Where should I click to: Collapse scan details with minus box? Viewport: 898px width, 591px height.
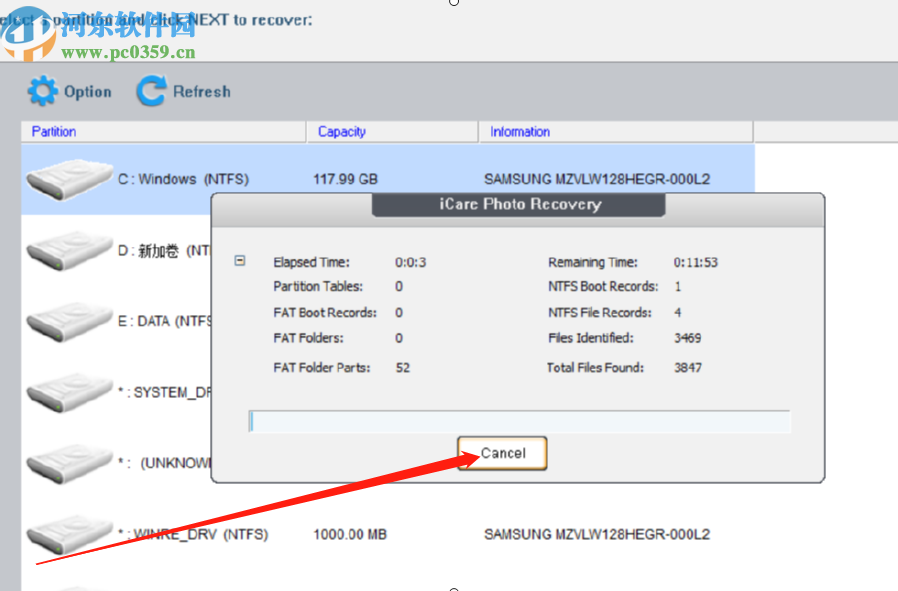point(240,261)
